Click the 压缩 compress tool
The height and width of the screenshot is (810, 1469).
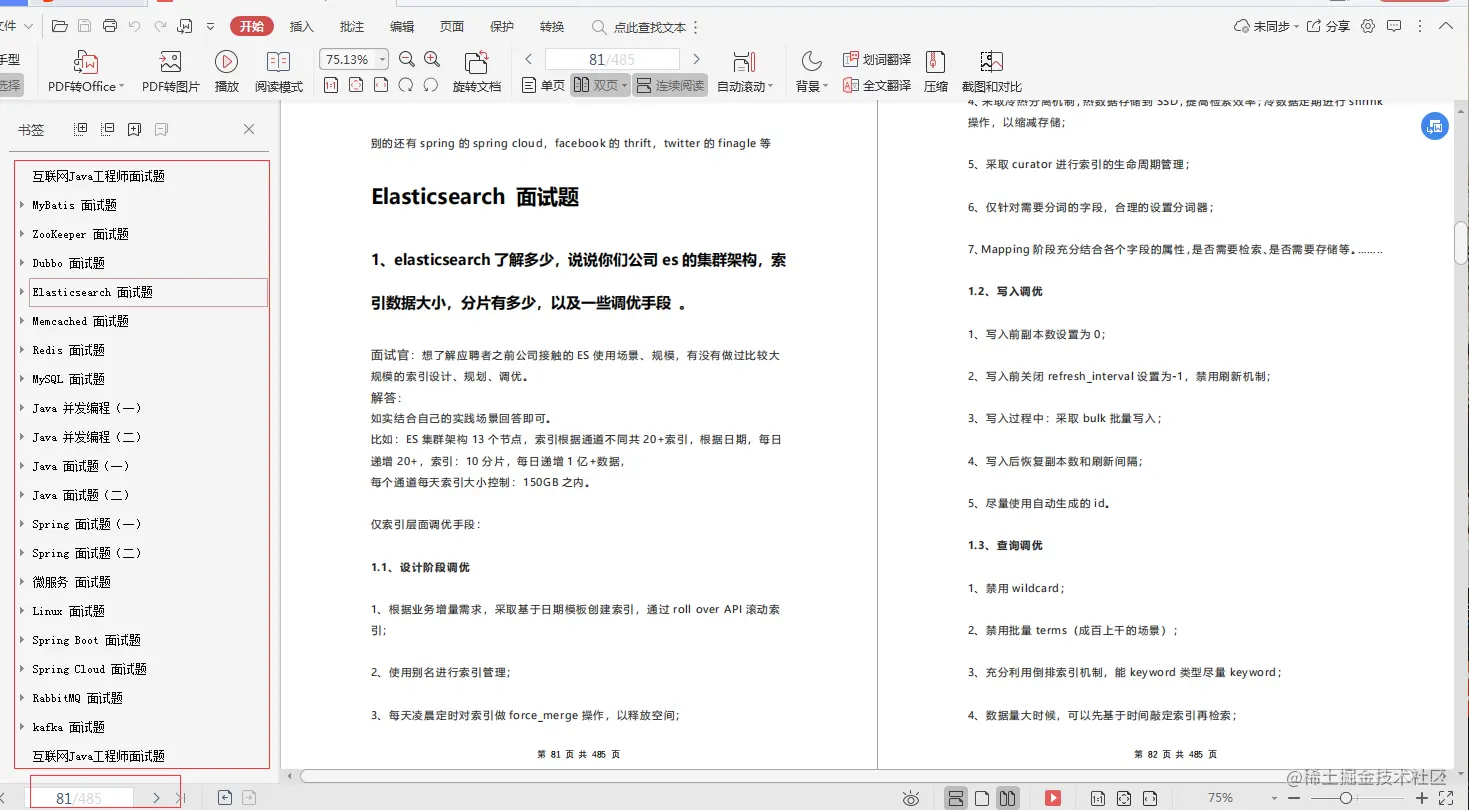tap(936, 73)
